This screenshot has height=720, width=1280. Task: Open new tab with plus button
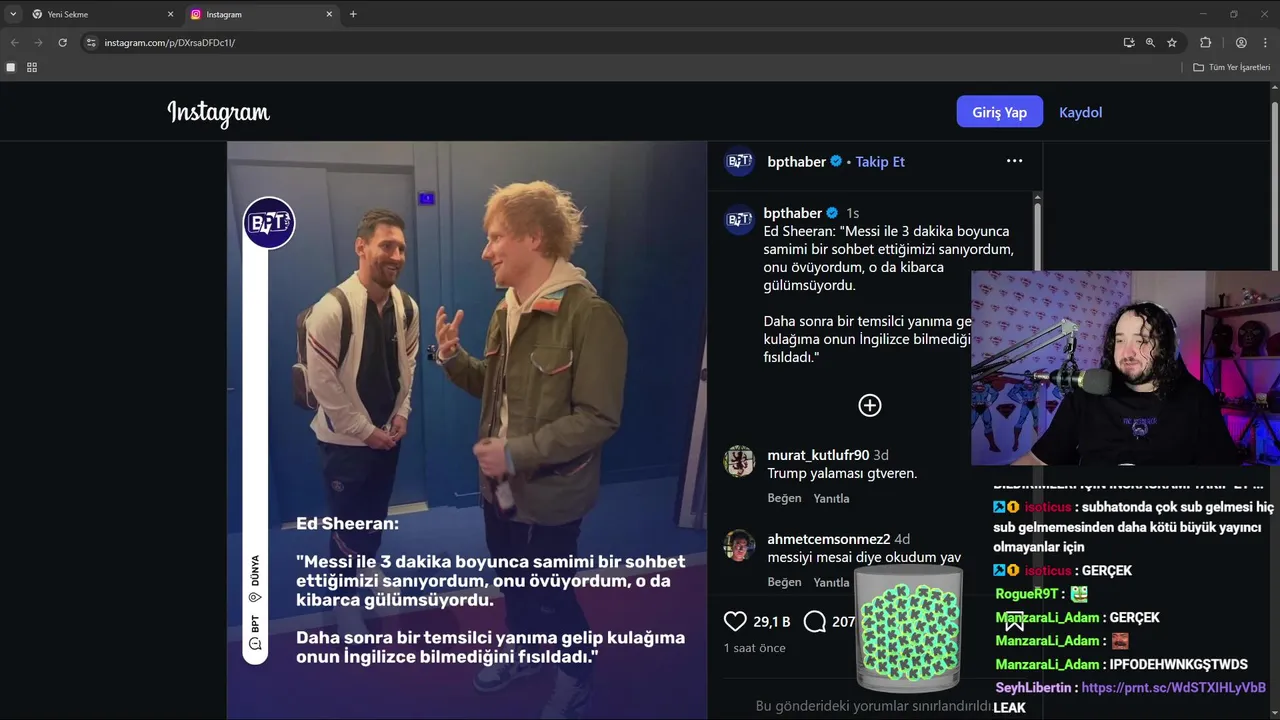point(353,14)
